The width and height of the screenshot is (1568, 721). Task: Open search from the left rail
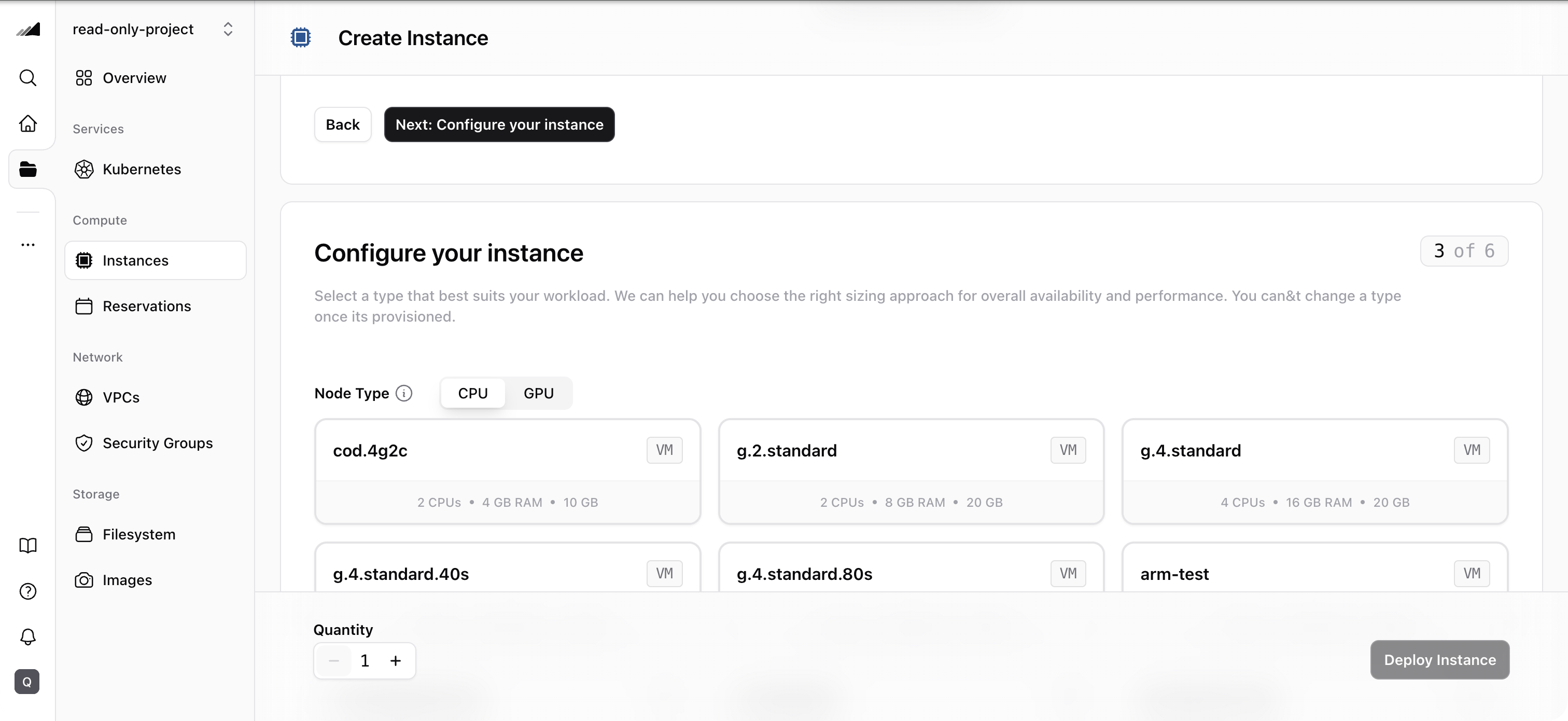[x=28, y=77]
